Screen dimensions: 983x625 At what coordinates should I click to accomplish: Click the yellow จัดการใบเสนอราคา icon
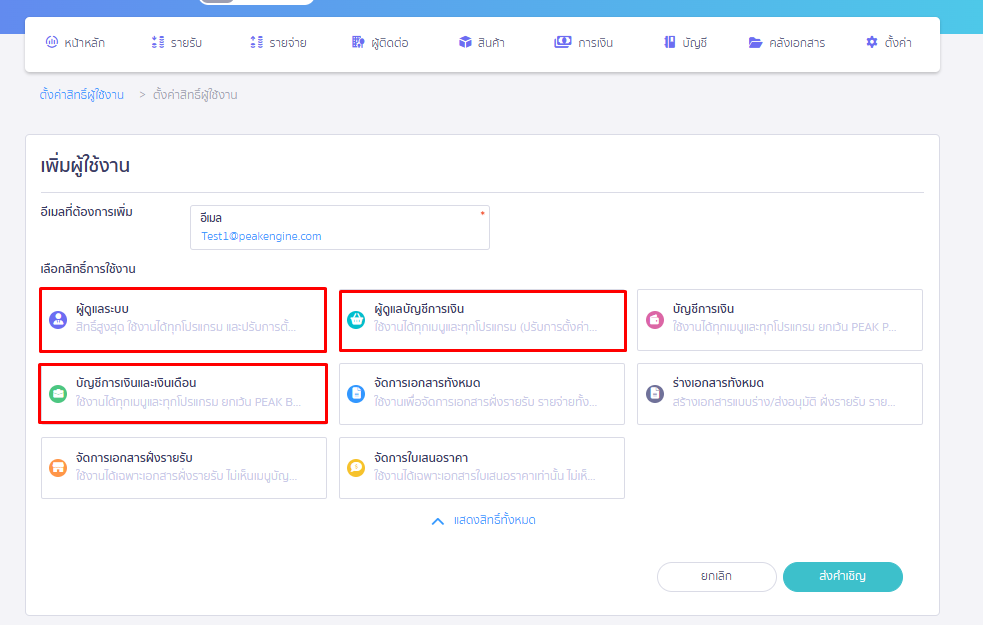pyautogui.click(x=355, y=467)
